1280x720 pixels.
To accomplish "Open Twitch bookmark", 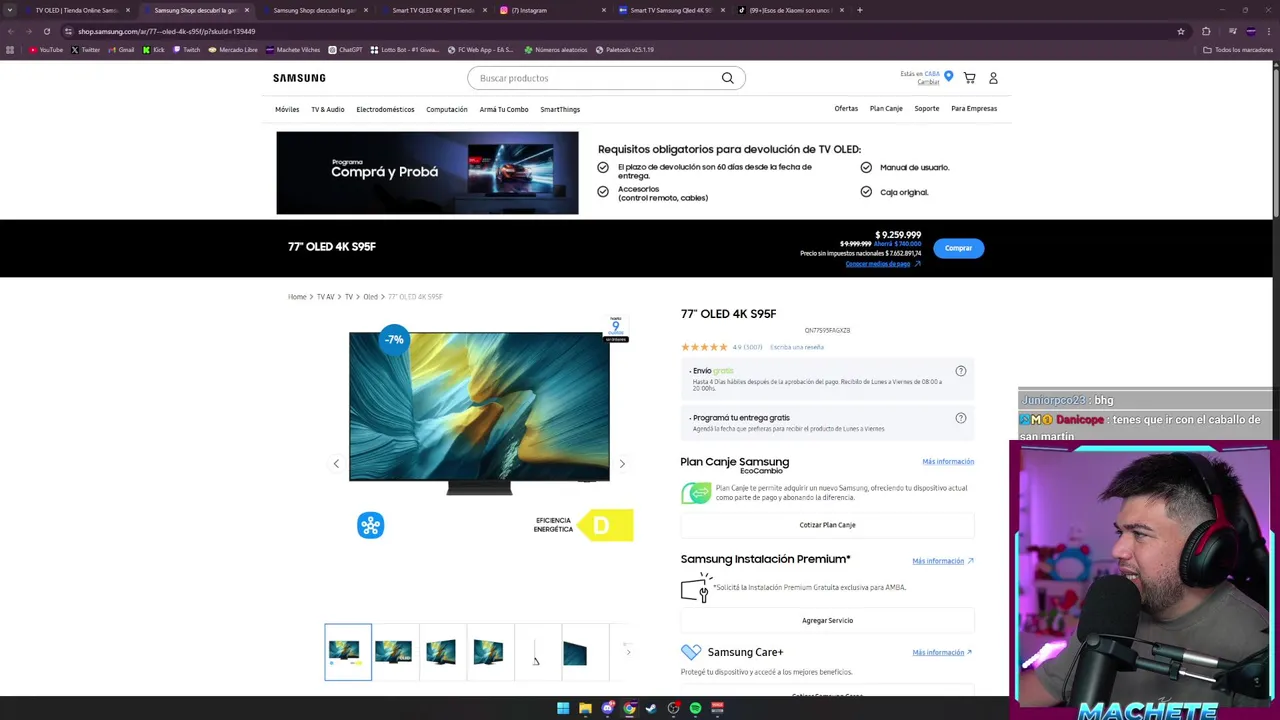I will point(187,49).
